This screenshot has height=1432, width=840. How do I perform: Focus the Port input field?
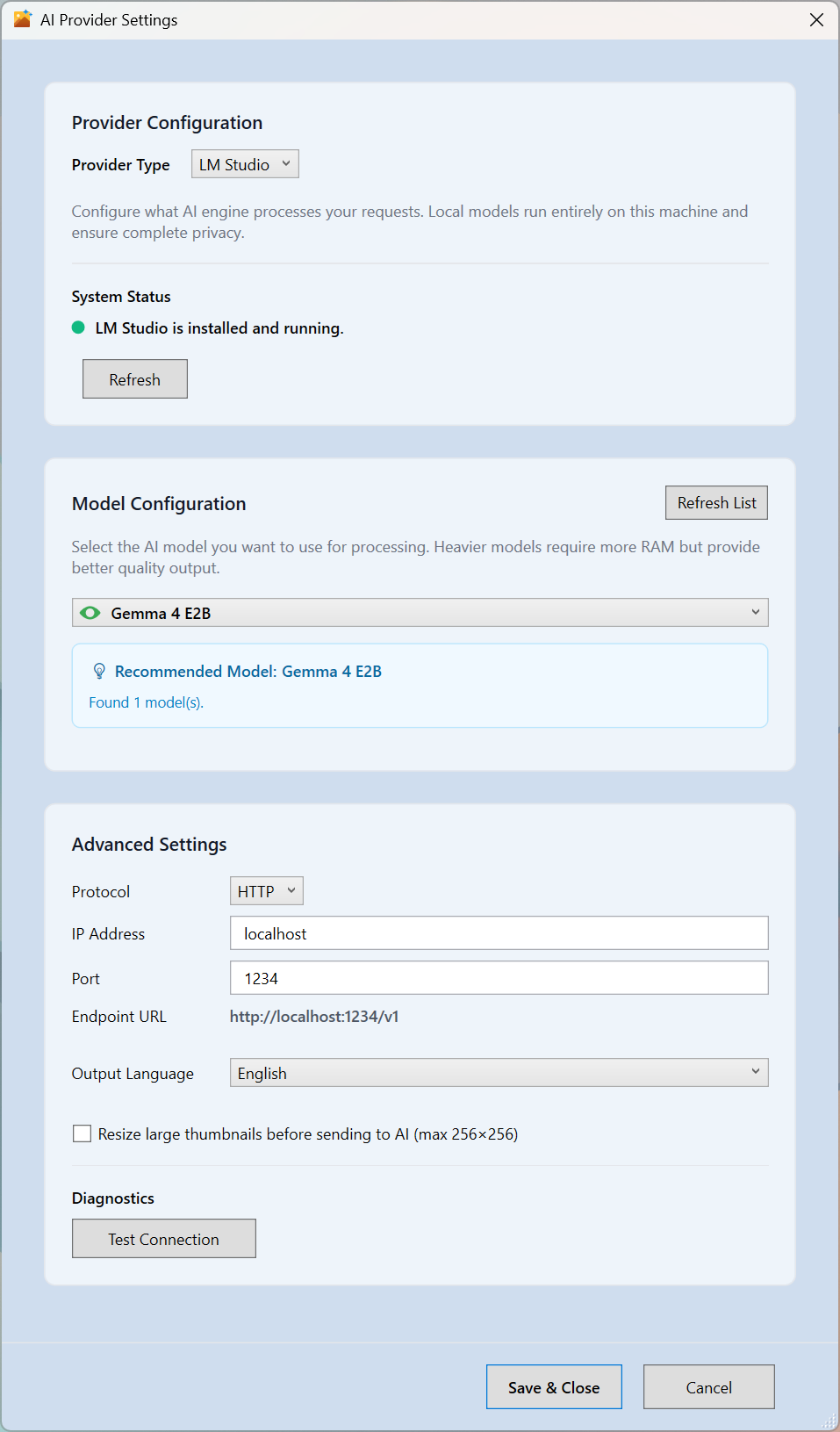(499, 978)
